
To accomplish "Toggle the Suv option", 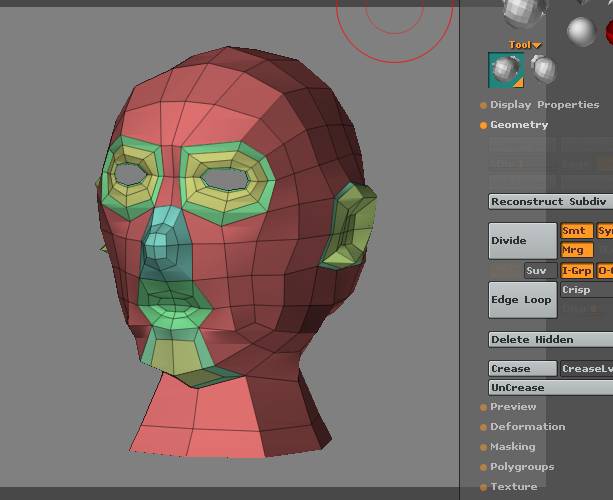I will (540, 271).
